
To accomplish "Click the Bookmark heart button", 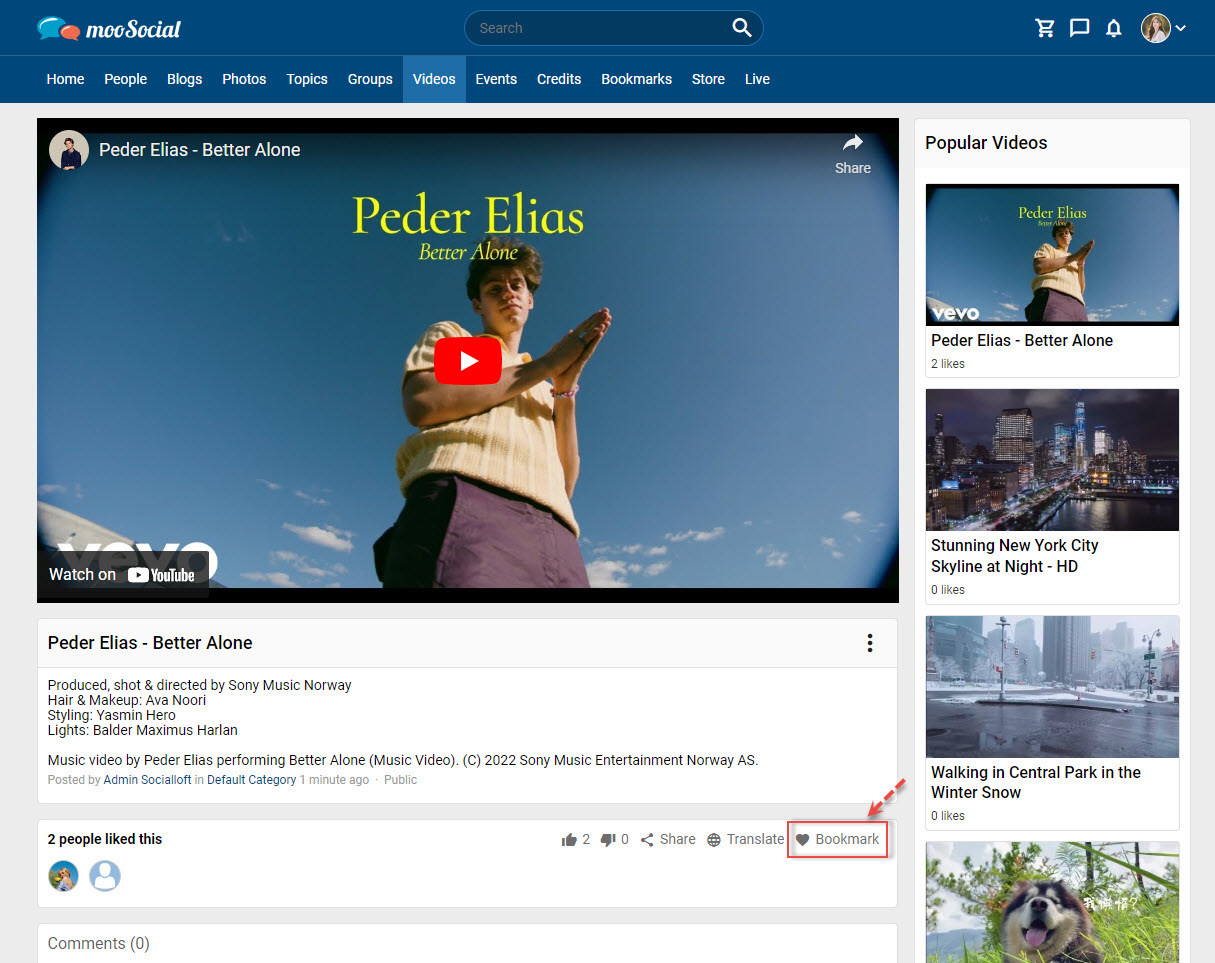I will point(838,840).
